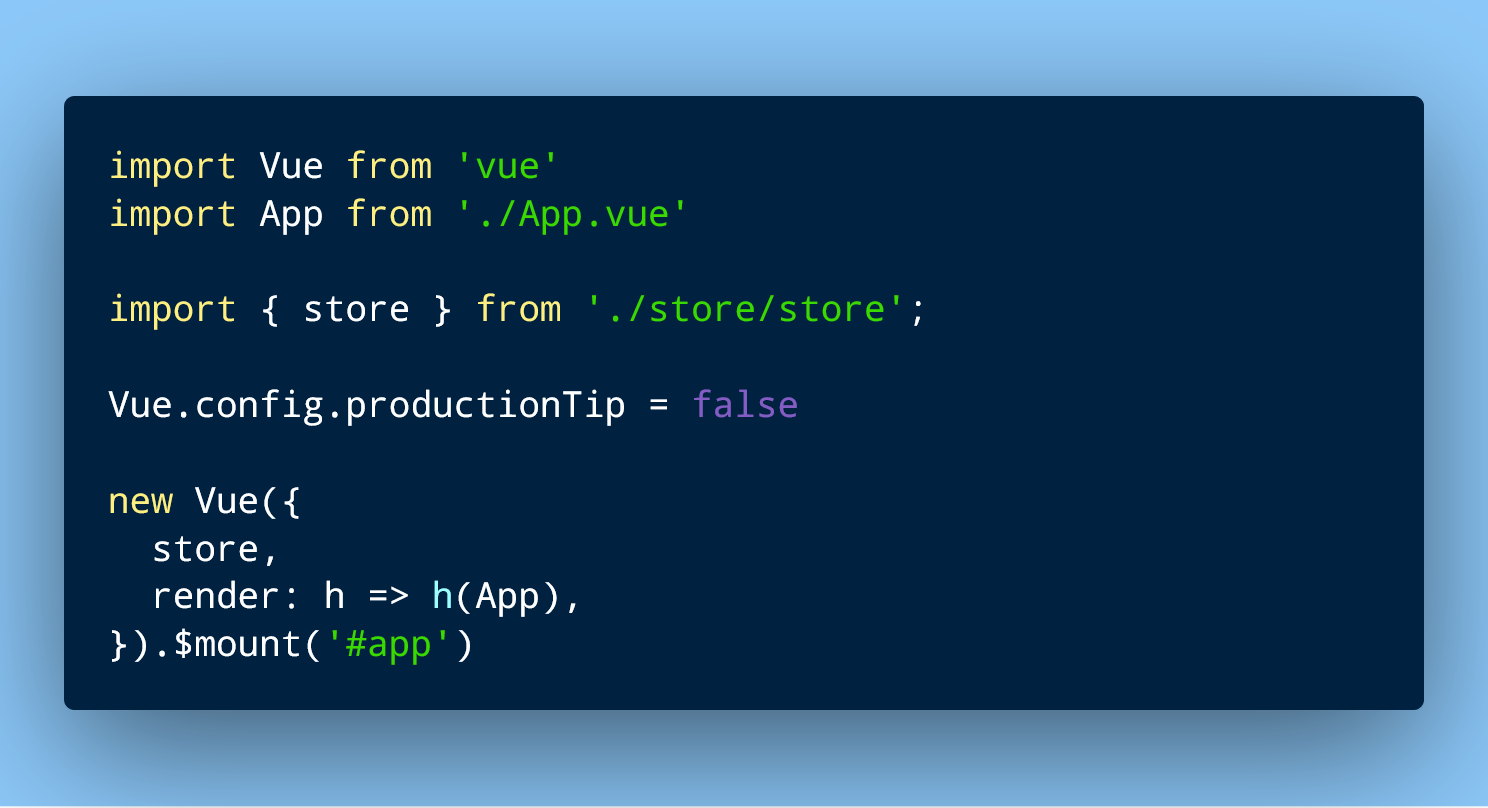Click 'Vue' in the first import line

(292, 166)
